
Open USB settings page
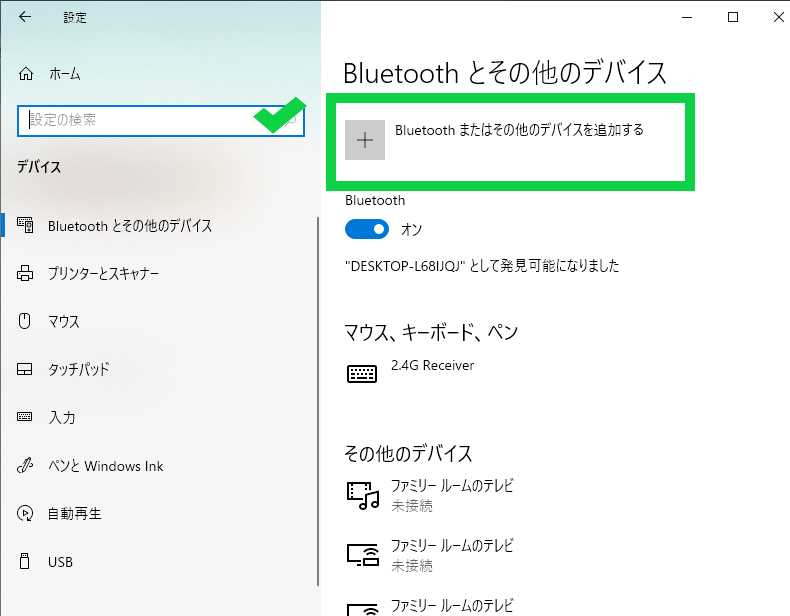pos(60,562)
